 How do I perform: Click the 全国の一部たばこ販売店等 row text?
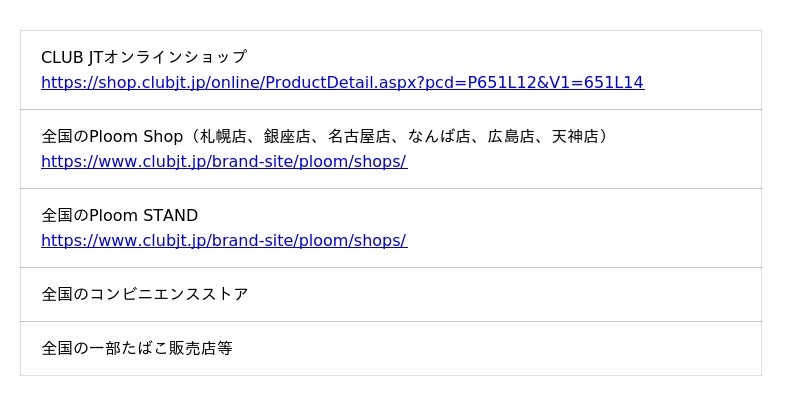tap(136, 349)
